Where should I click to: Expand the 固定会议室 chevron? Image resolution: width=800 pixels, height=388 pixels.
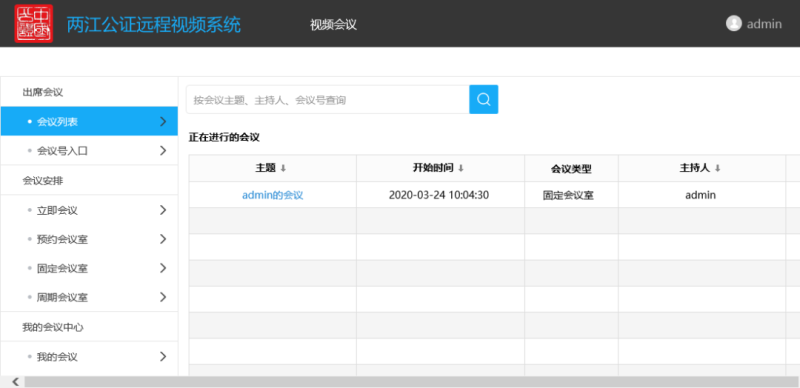click(163, 268)
